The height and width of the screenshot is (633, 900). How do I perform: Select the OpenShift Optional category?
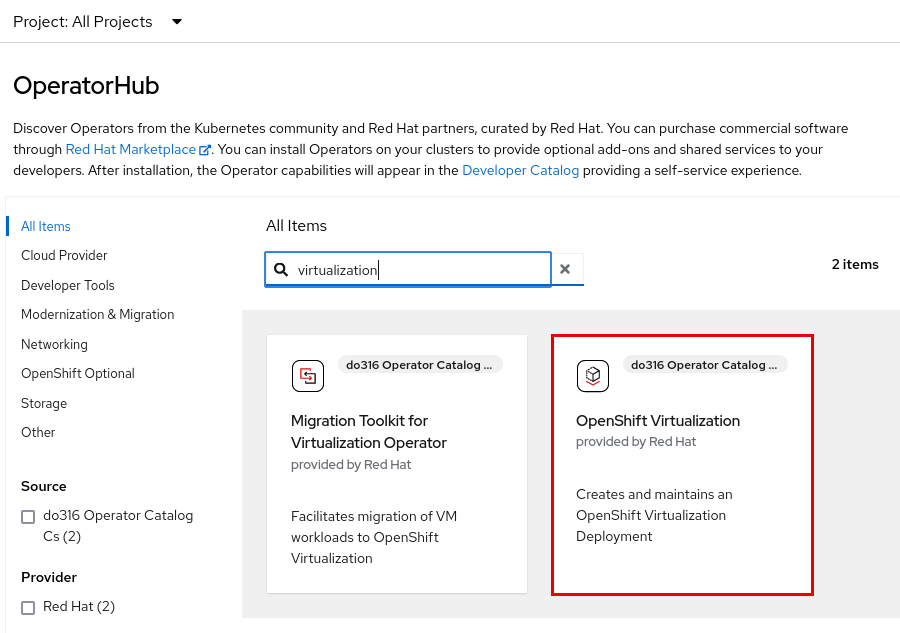click(x=78, y=374)
